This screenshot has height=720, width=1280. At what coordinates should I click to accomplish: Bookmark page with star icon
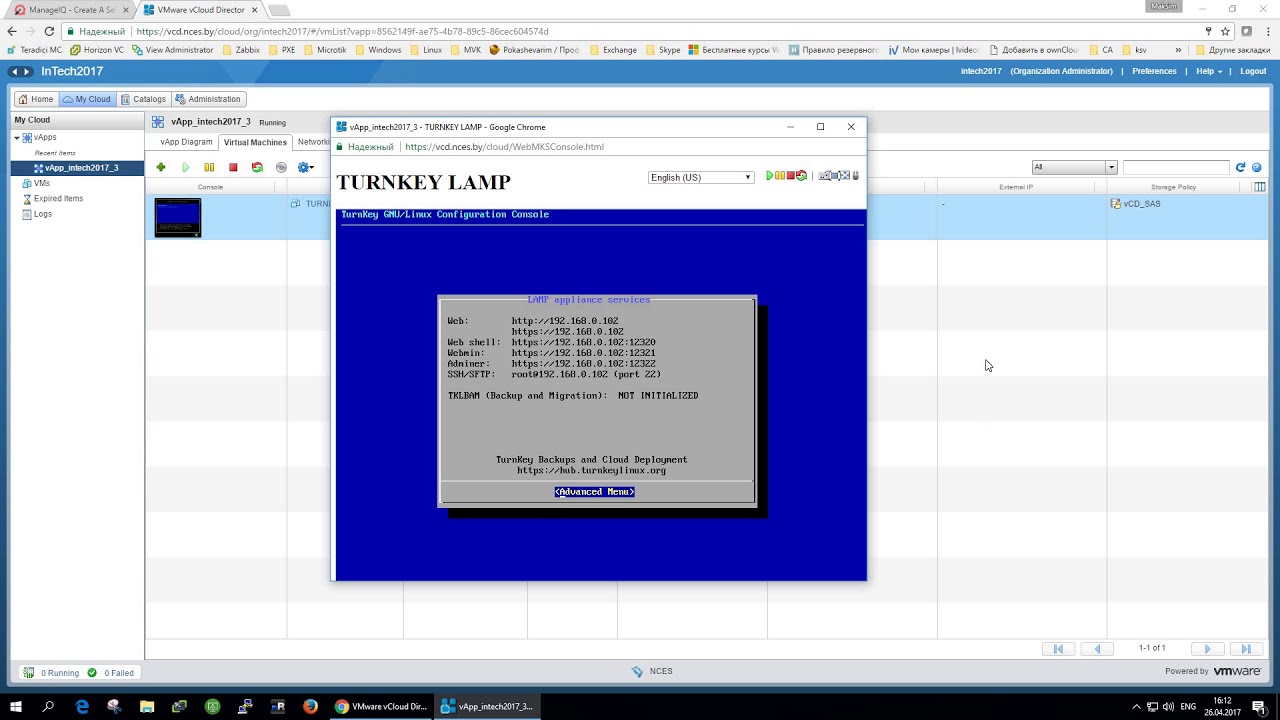click(x=1225, y=31)
